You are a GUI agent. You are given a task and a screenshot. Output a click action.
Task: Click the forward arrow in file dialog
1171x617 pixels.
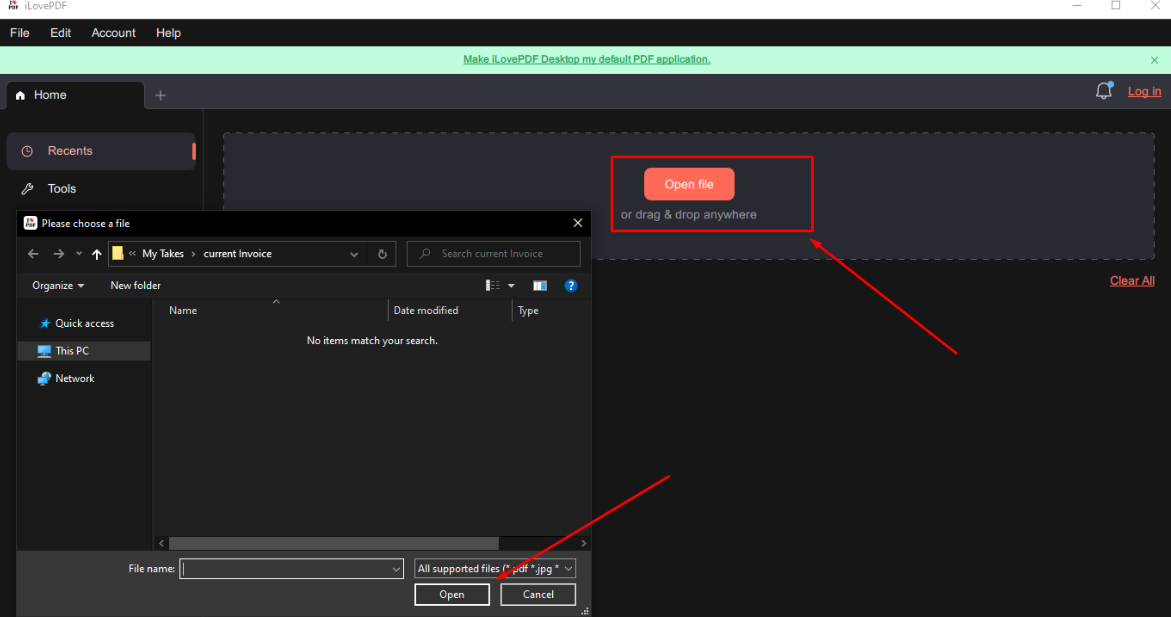click(58, 254)
